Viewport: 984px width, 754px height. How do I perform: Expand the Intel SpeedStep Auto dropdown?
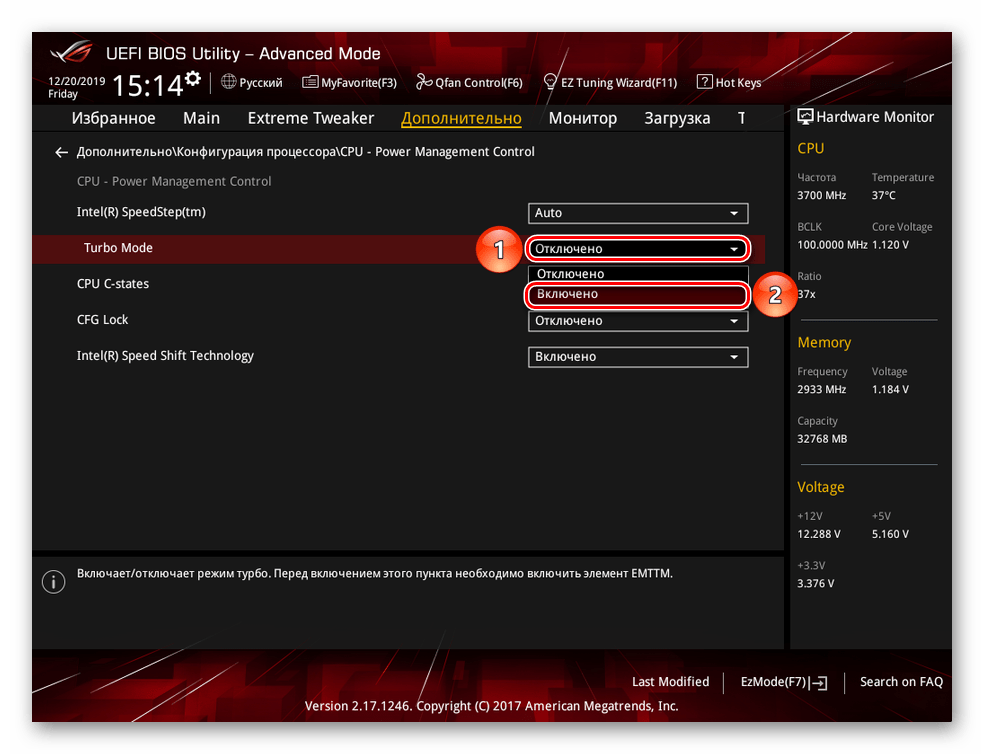coord(637,213)
